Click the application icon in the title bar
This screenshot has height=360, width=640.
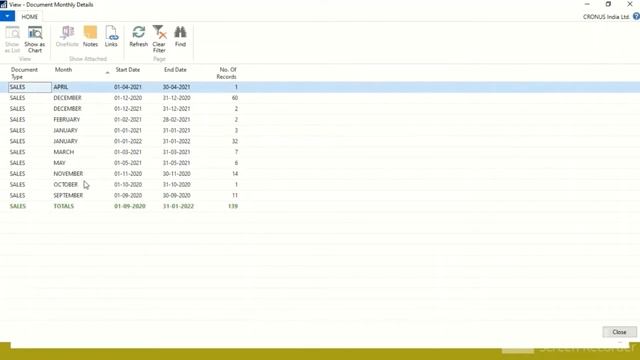point(4,4)
